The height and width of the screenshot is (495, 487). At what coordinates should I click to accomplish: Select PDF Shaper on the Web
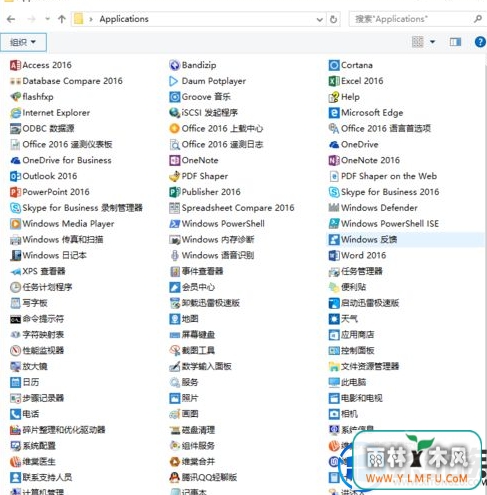[383, 176]
